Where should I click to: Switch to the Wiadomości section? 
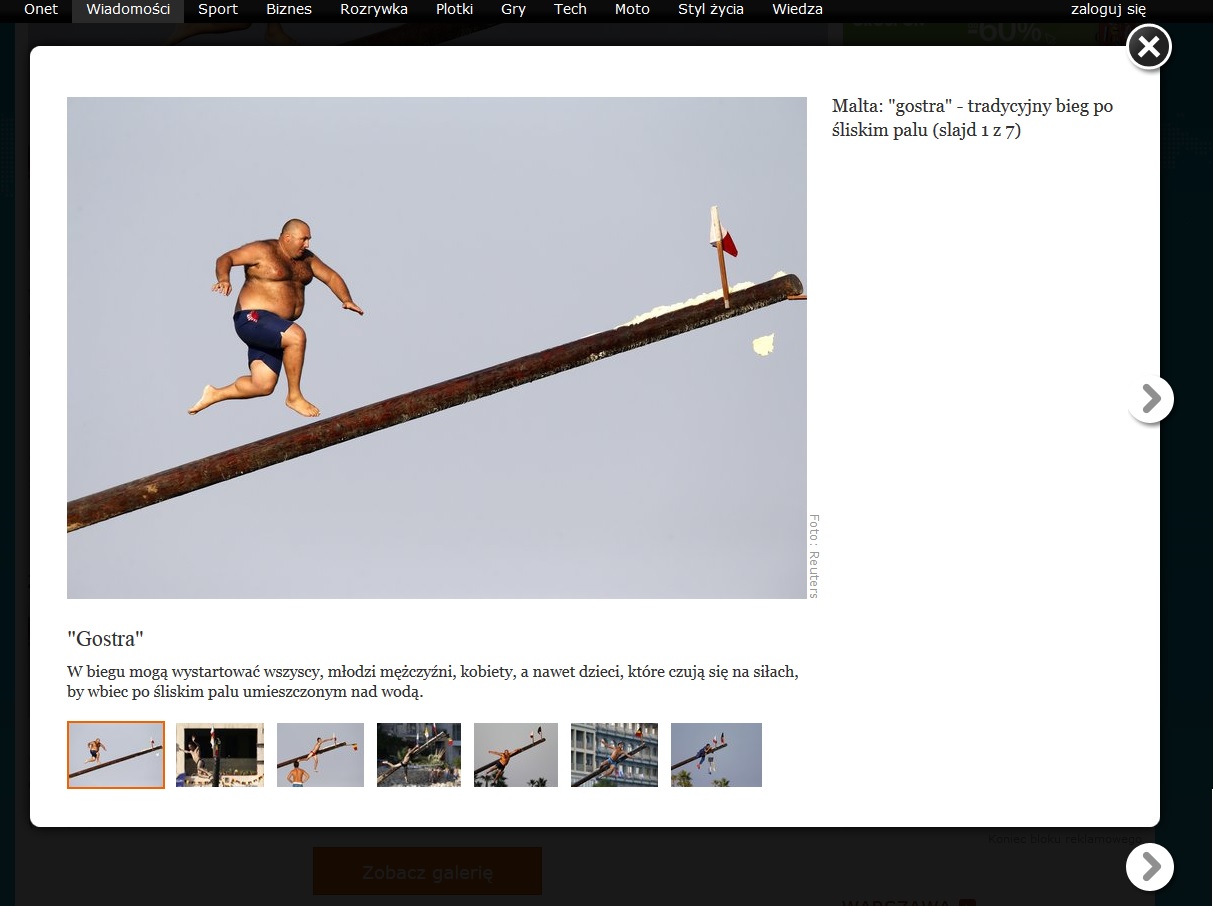[128, 9]
